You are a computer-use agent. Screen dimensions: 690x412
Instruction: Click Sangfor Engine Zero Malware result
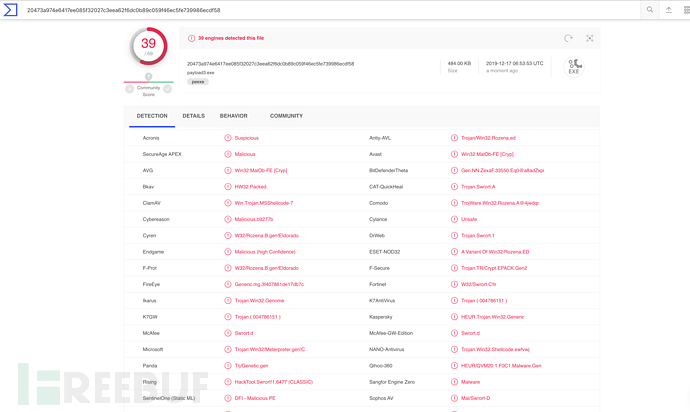click(x=470, y=382)
